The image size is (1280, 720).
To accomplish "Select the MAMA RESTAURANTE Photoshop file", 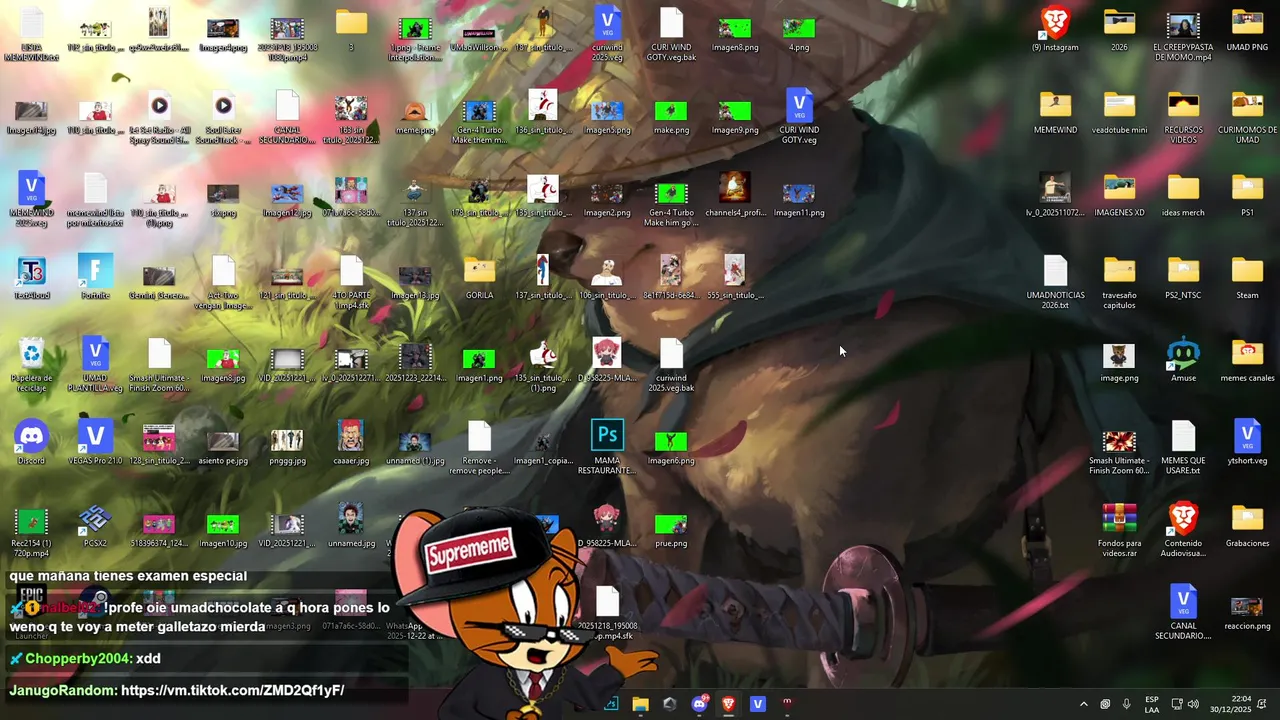I will (607, 448).
